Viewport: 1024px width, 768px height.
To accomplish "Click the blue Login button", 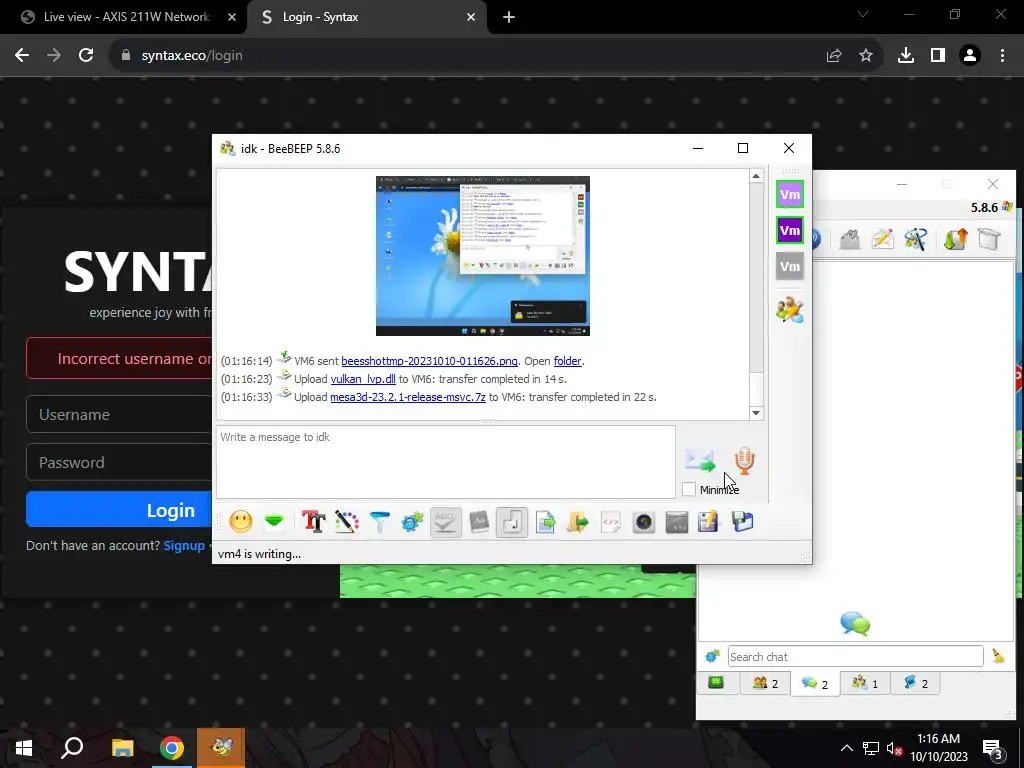I will (120, 509).
